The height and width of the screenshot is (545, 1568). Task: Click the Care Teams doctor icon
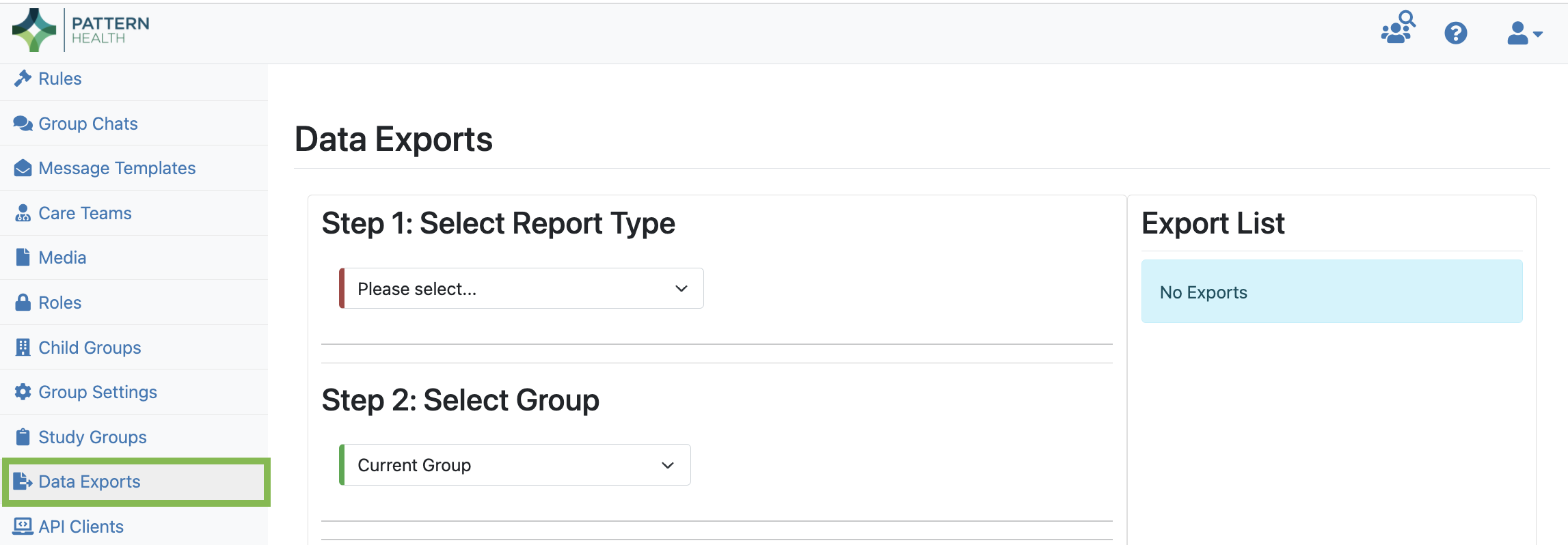pos(23,213)
